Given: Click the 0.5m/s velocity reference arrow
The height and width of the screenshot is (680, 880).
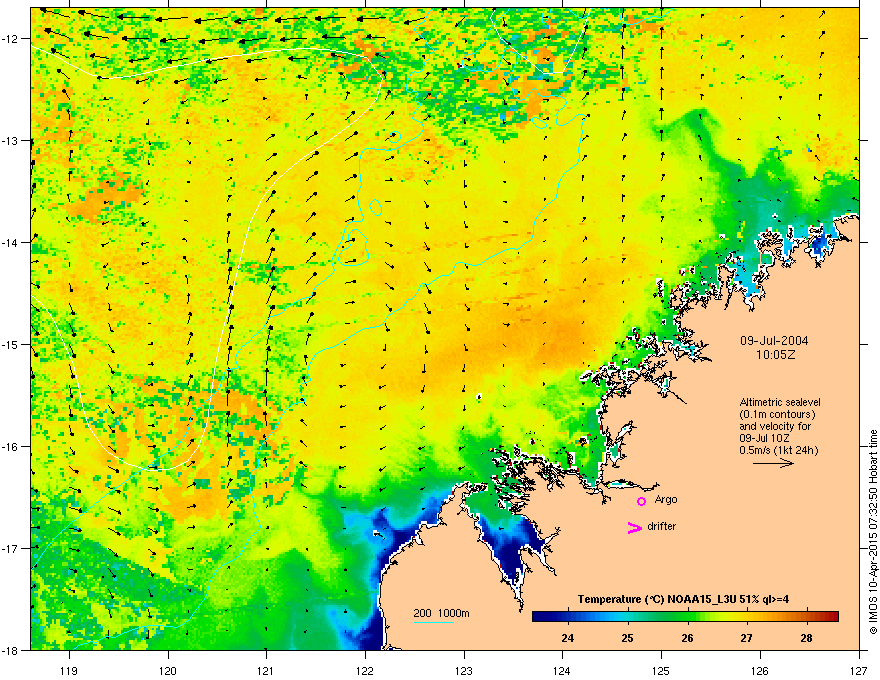Looking at the screenshot, I should [773, 463].
